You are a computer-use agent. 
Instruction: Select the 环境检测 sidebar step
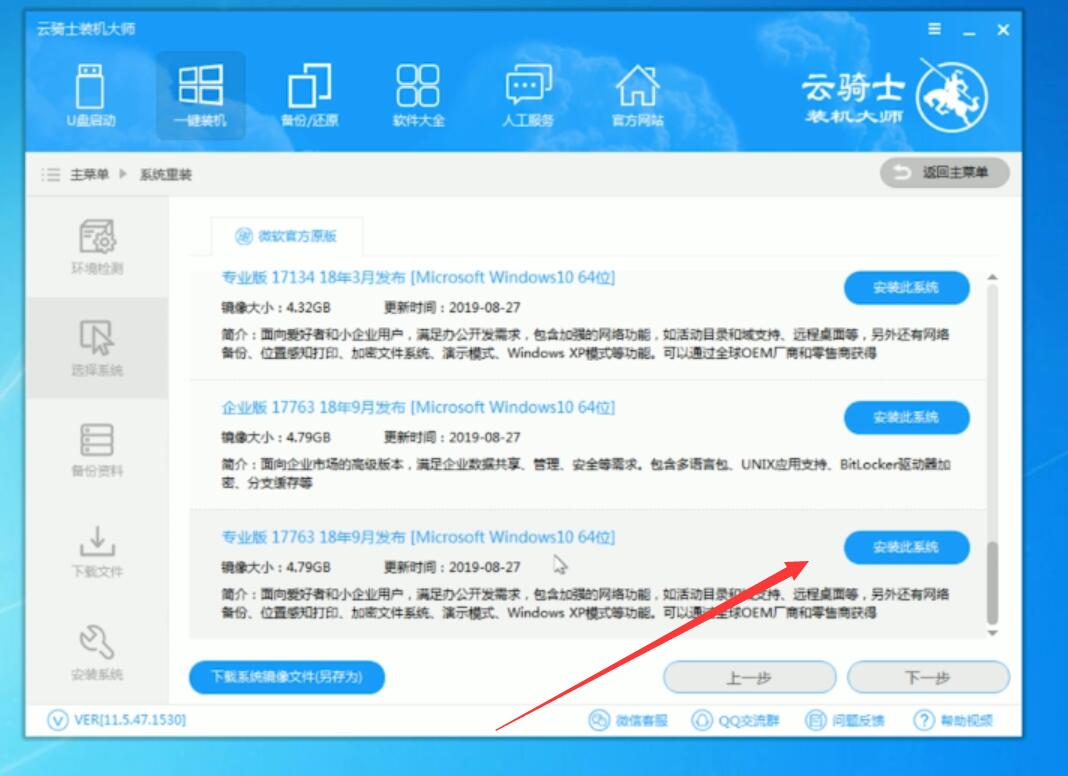[x=97, y=247]
